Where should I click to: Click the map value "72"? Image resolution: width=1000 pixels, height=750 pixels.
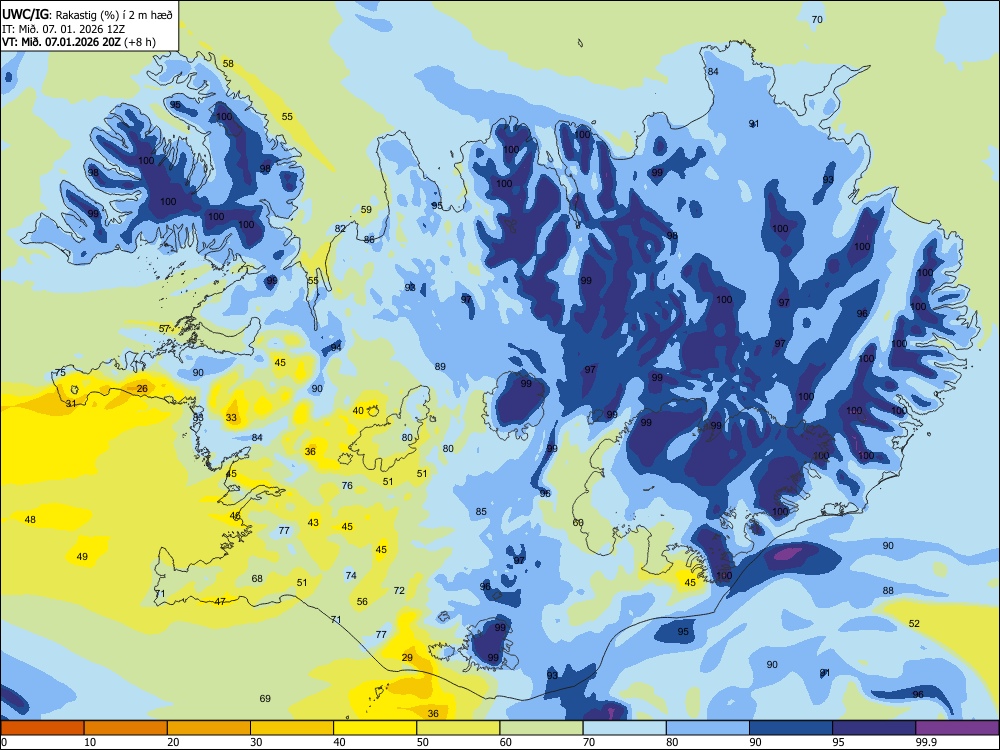(x=399, y=591)
